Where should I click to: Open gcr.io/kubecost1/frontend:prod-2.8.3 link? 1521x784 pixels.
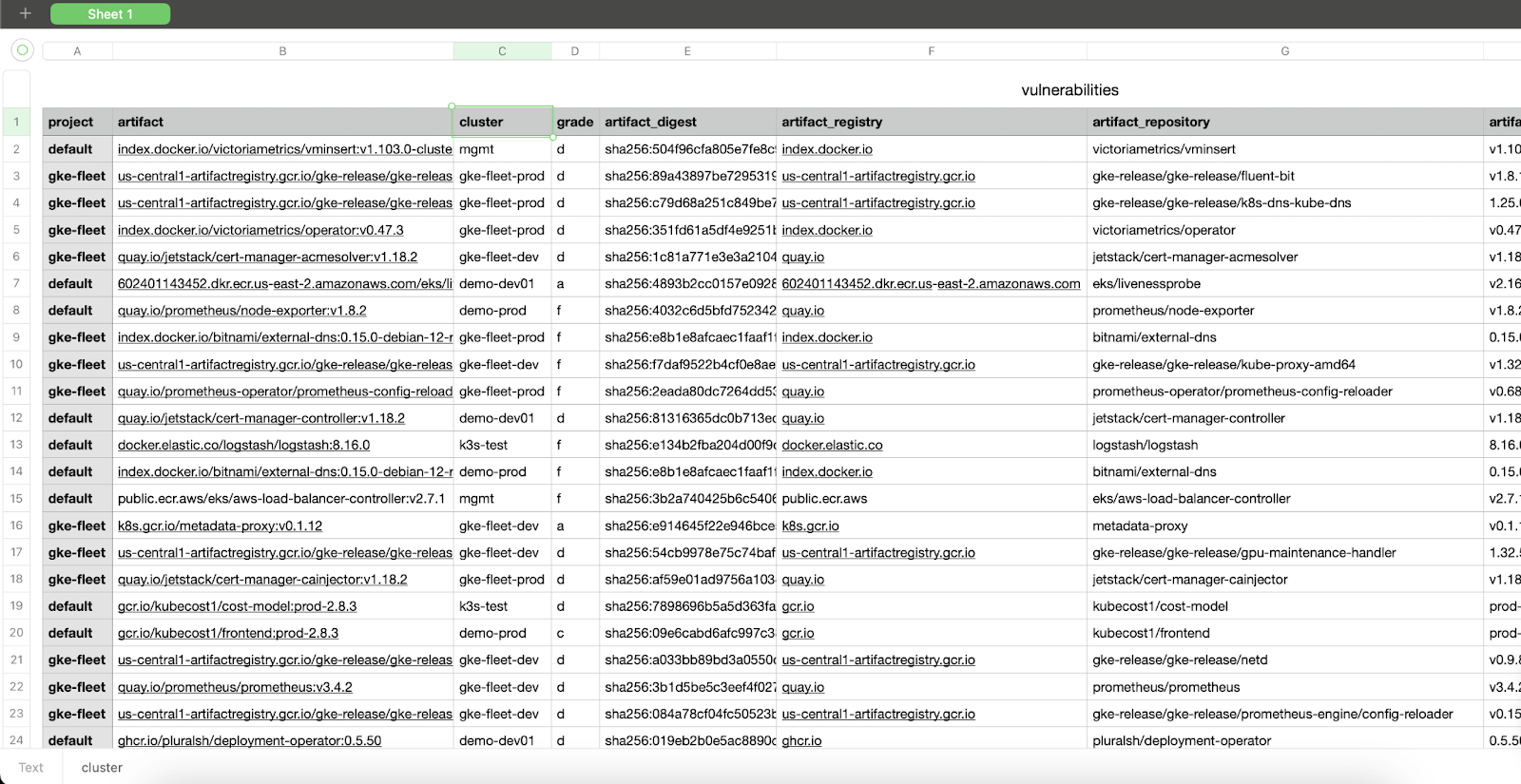(x=228, y=633)
